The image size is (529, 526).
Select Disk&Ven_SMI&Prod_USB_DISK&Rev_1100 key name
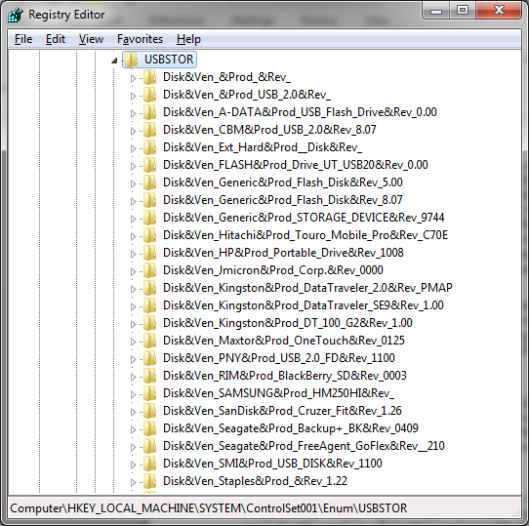[273, 463]
